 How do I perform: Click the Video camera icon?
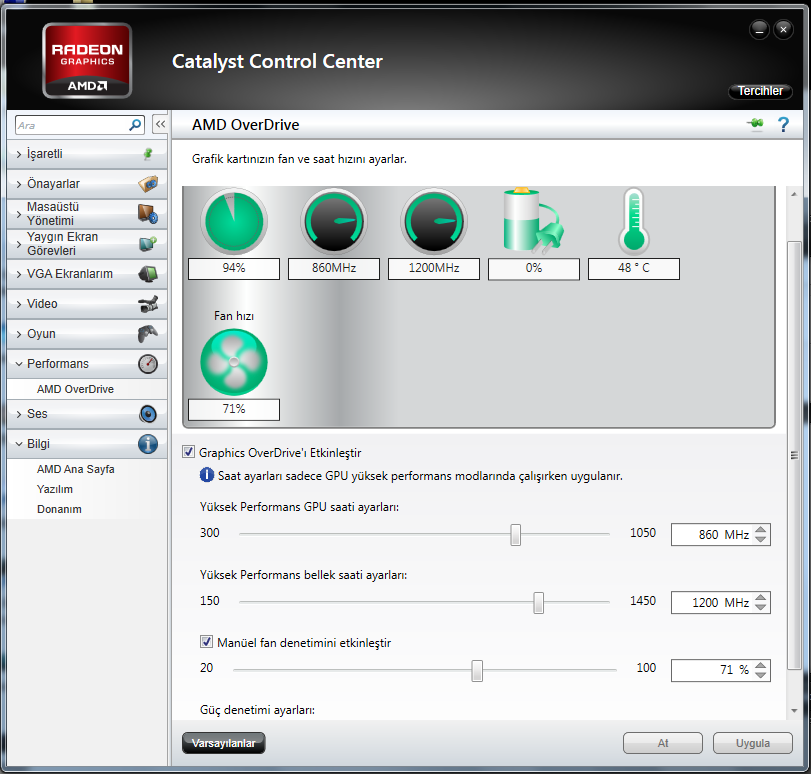[148, 304]
